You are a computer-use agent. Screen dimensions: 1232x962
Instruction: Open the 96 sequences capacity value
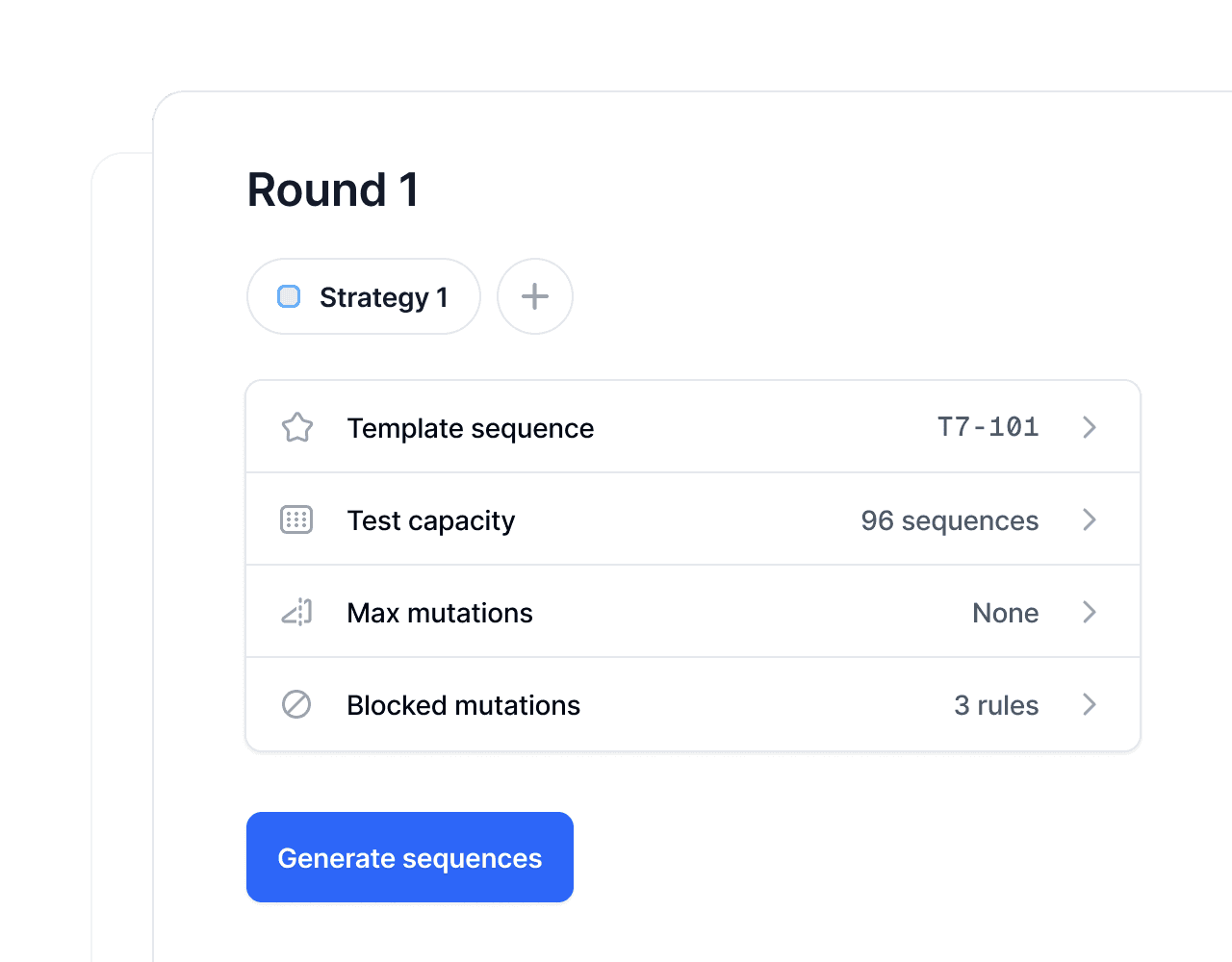[x=950, y=520]
